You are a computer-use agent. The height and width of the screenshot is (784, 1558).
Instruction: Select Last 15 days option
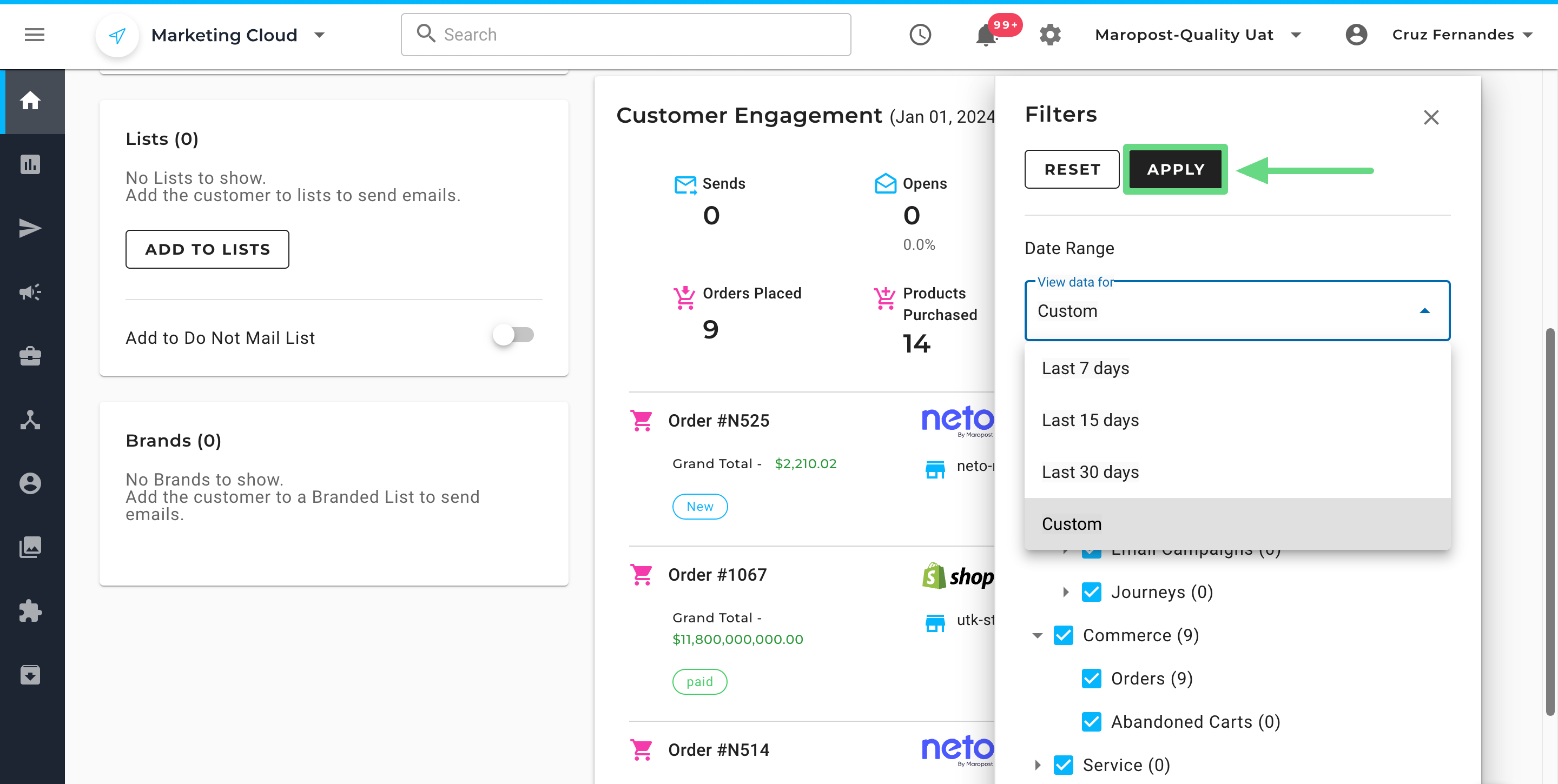point(1237,420)
